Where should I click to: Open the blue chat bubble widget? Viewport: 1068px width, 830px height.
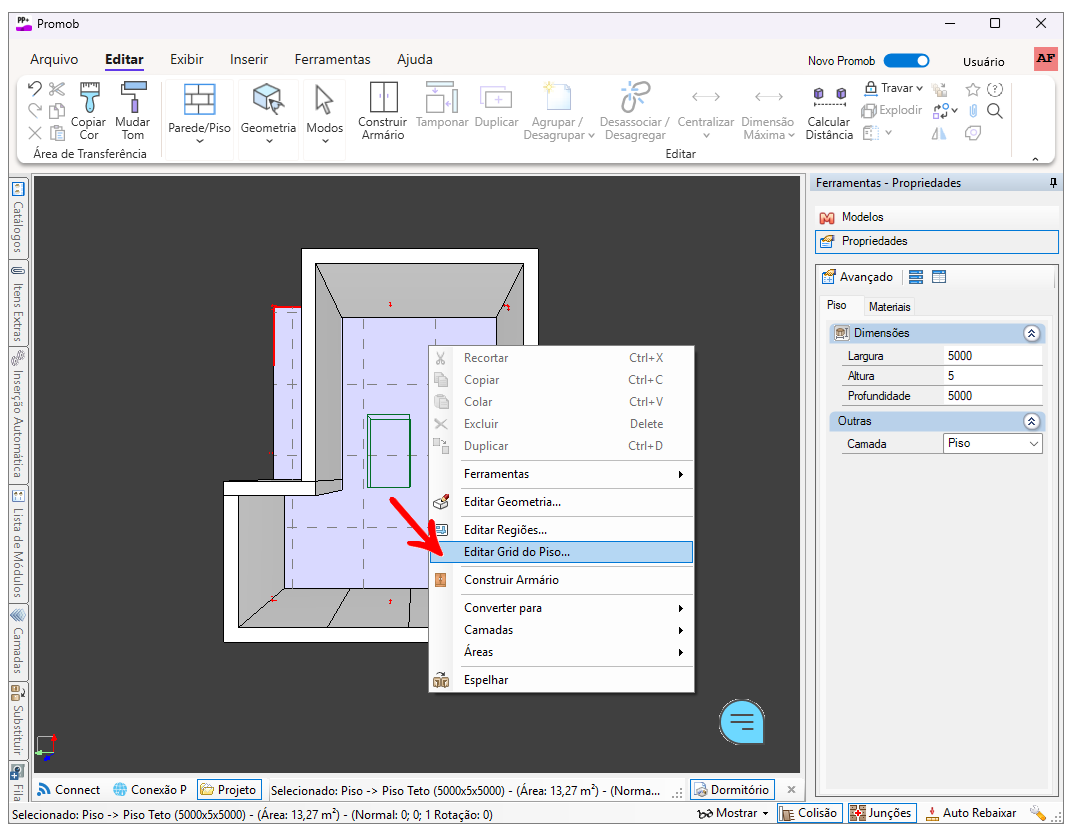click(742, 721)
